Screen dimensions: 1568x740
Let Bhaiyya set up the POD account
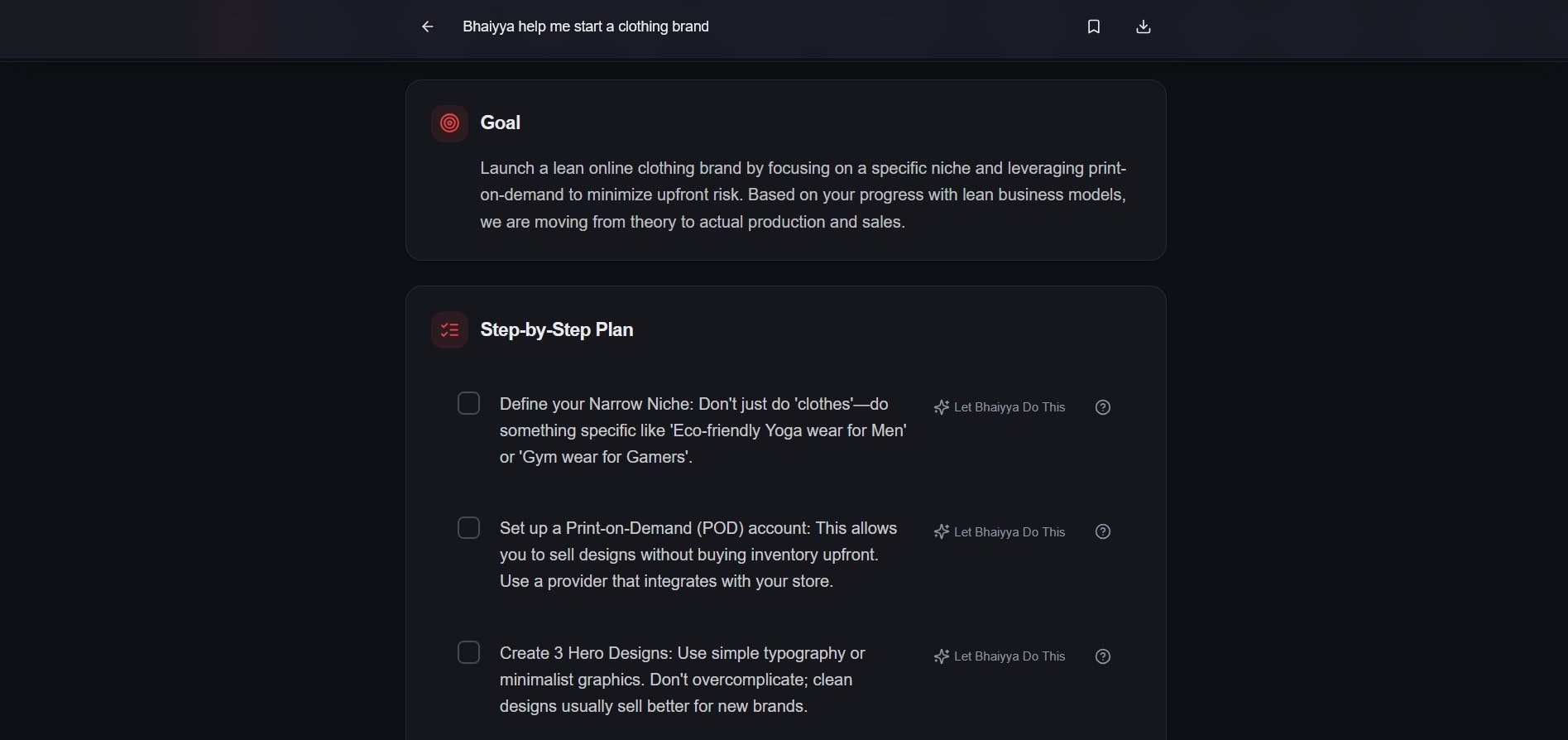[x=1000, y=532]
